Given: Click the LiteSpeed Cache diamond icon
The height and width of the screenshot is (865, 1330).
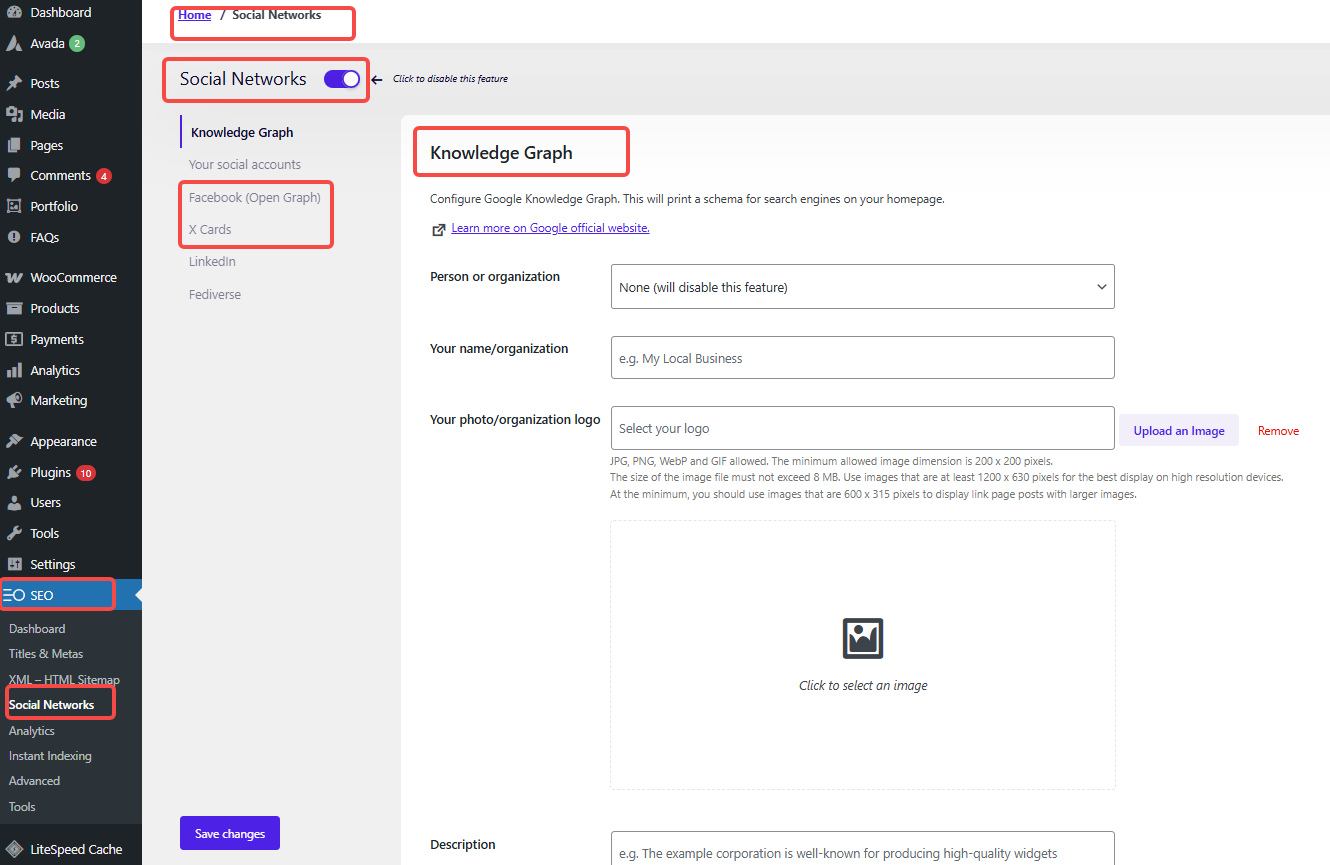Looking at the screenshot, I should coord(14,849).
